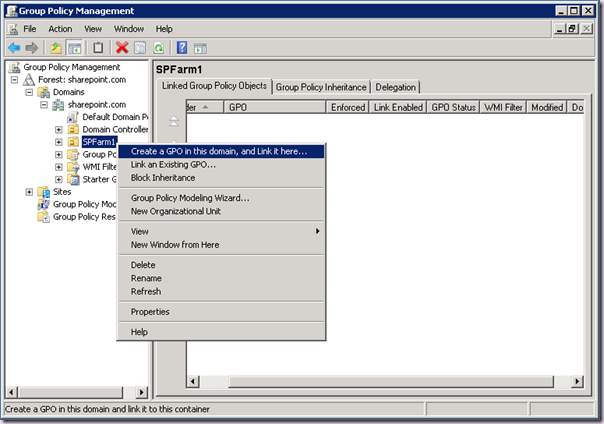Click left arrow of tree pane scrollbar

tap(12, 392)
